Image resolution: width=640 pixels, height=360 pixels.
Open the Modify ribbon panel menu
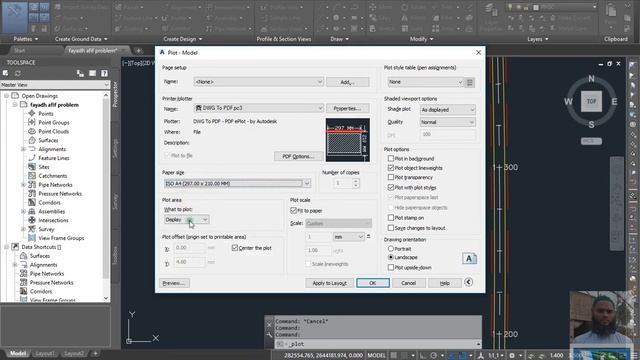(x=421, y=39)
